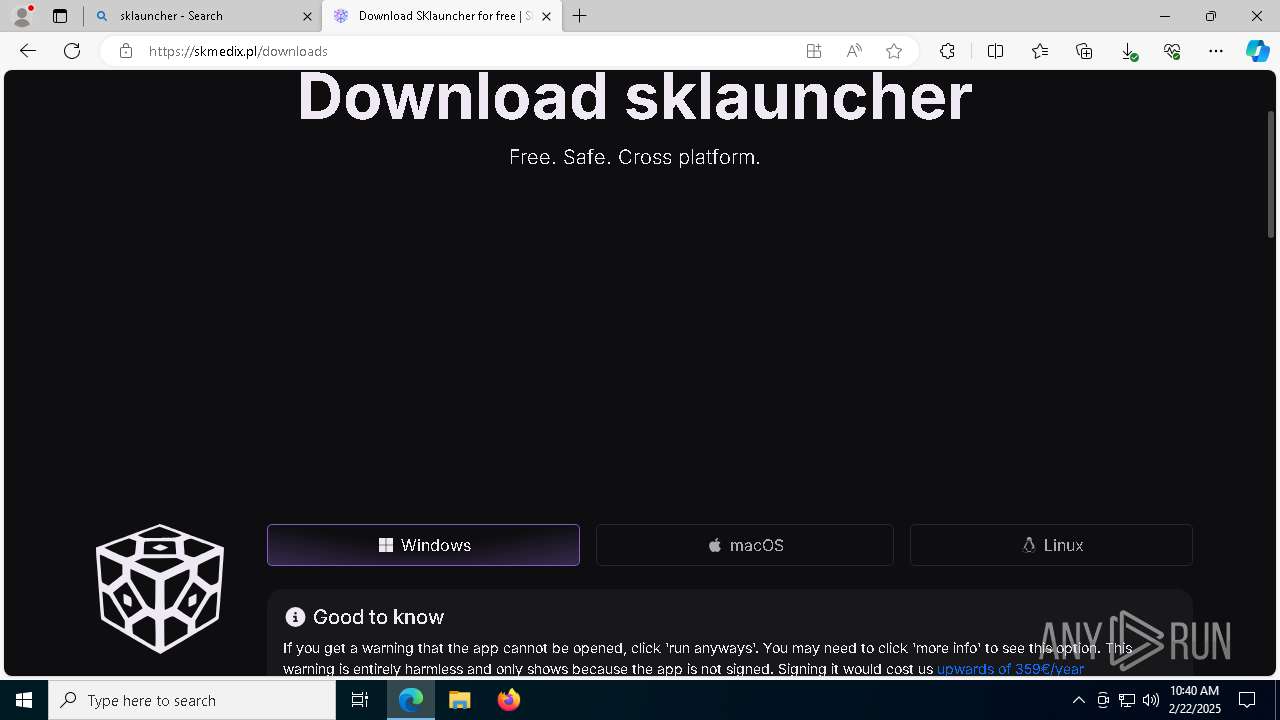Open the profile avatar icon
Image resolution: width=1280 pixels, height=720 pixels.
(x=21, y=16)
